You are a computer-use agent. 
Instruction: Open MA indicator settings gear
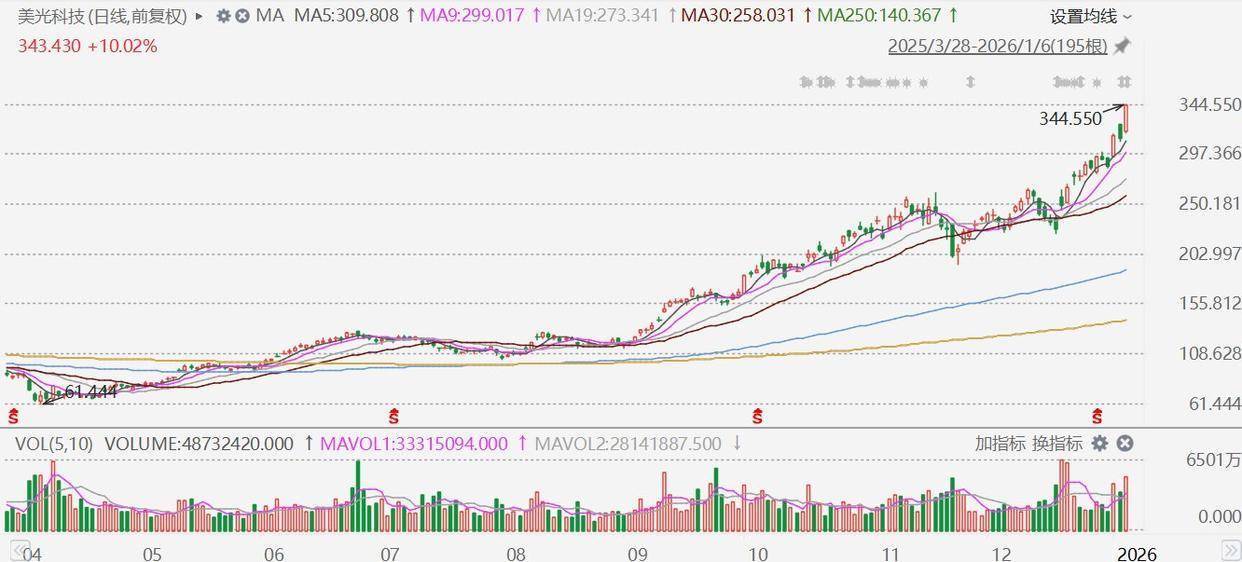[223, 16]
